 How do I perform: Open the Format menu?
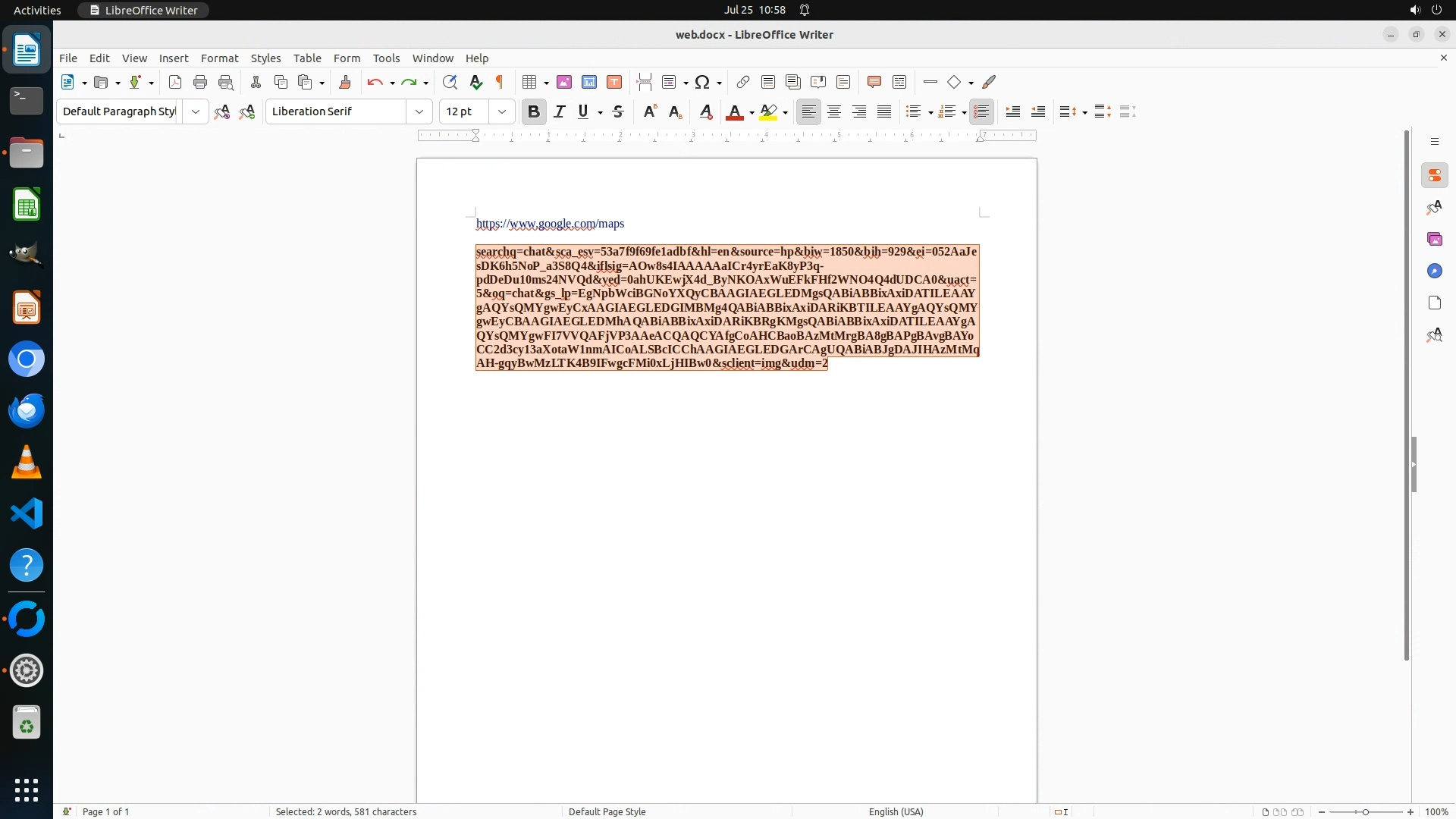(219, 58)
